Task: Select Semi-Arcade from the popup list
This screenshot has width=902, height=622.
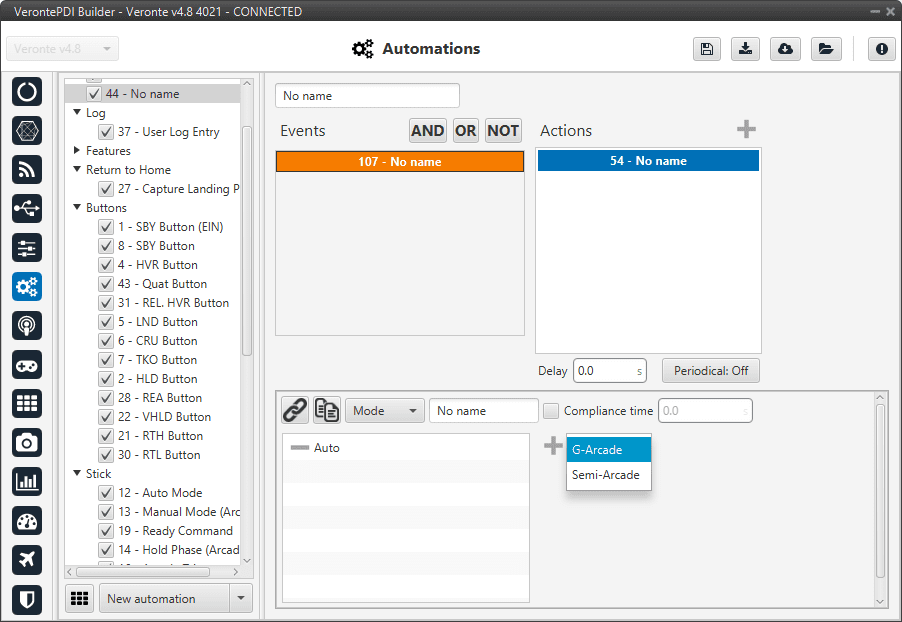Action: (609, 475)
